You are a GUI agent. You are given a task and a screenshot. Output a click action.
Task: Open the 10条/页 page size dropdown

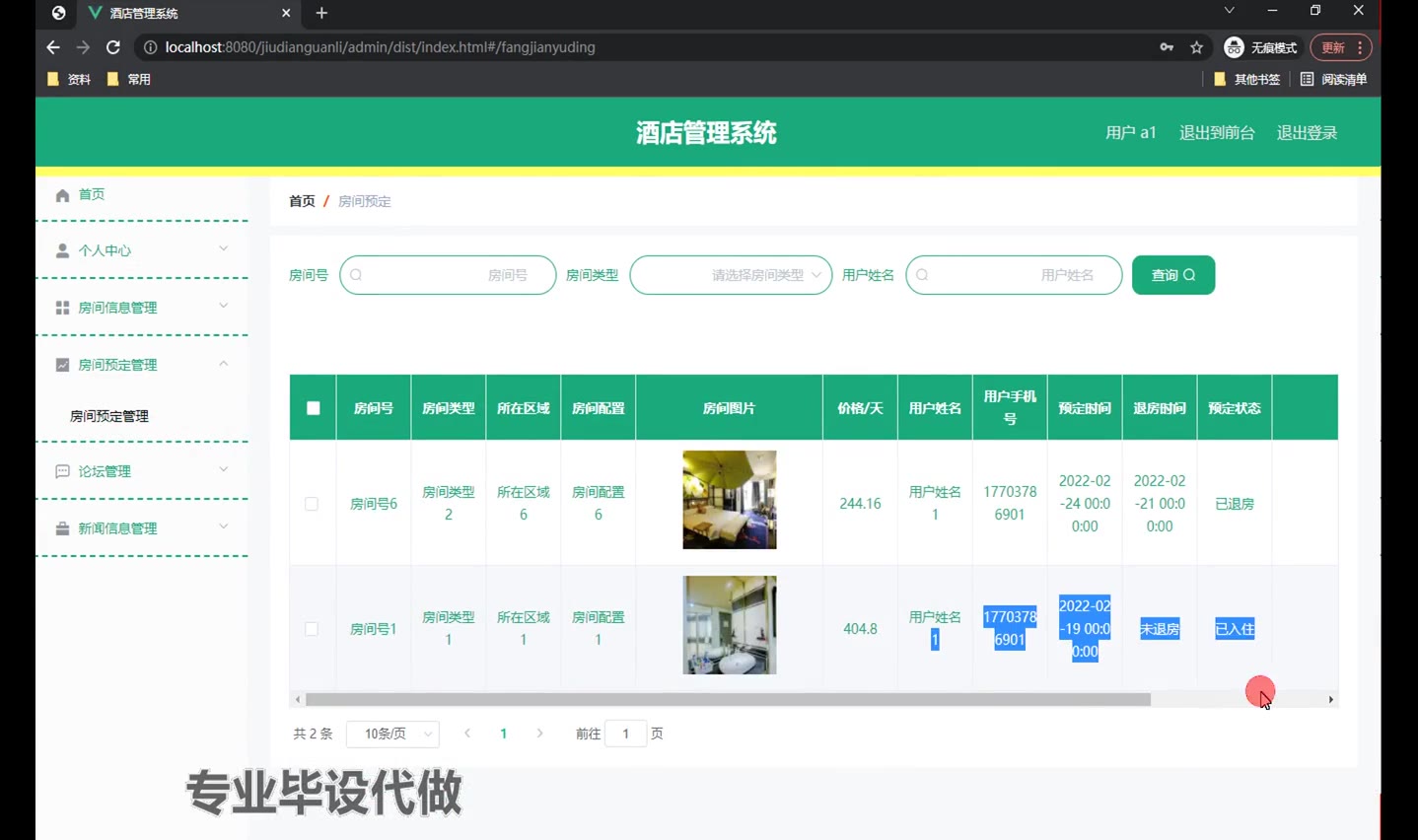point(392,734)
